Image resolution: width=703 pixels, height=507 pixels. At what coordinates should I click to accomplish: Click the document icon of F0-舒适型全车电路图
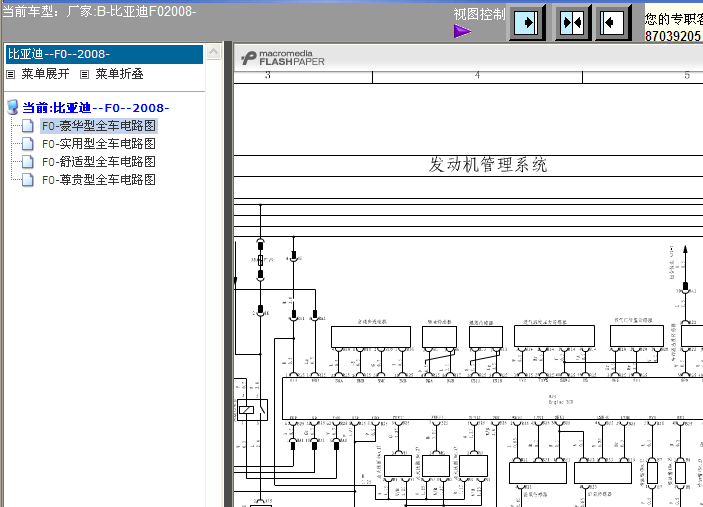point(28,162)
